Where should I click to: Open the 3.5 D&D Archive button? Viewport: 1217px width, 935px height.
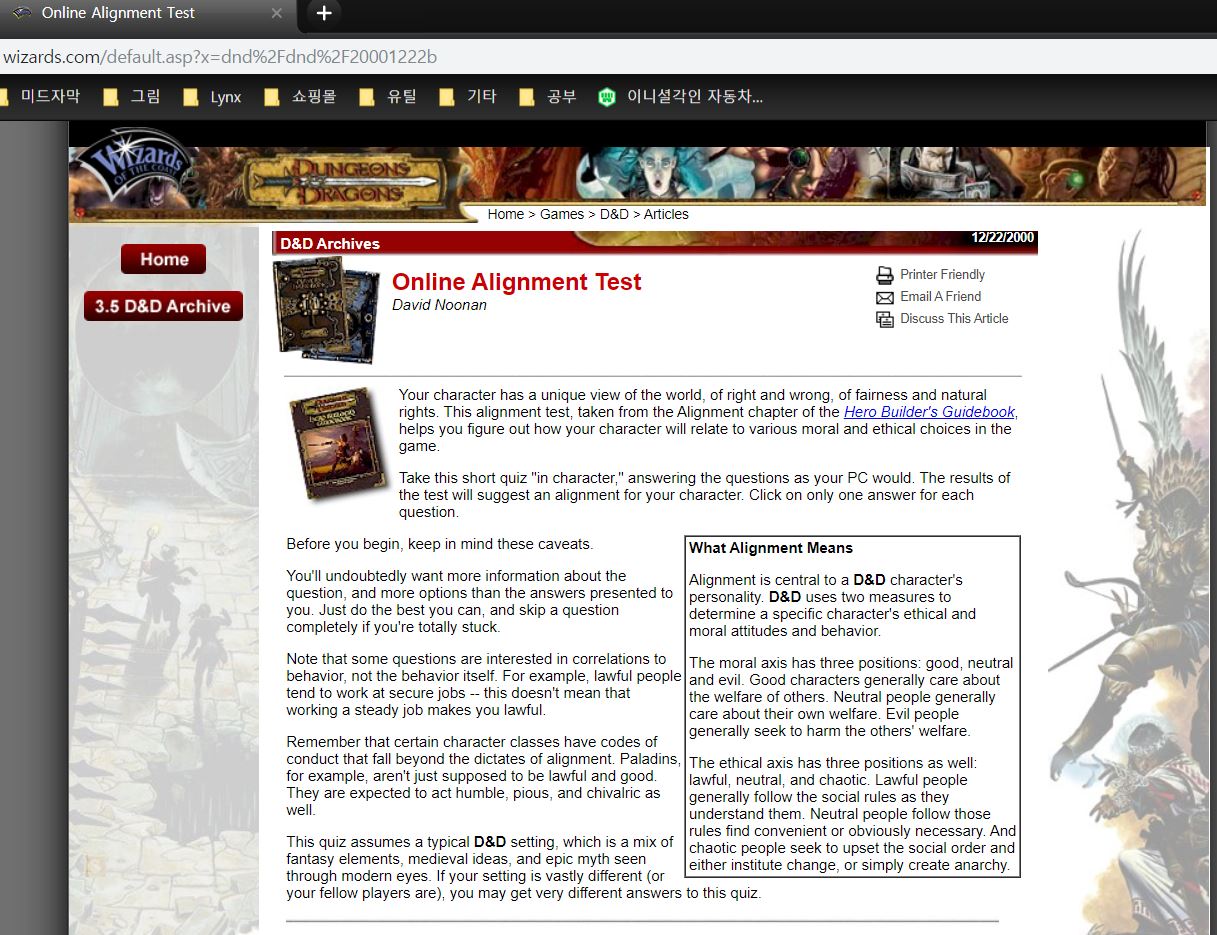(163, 306)
